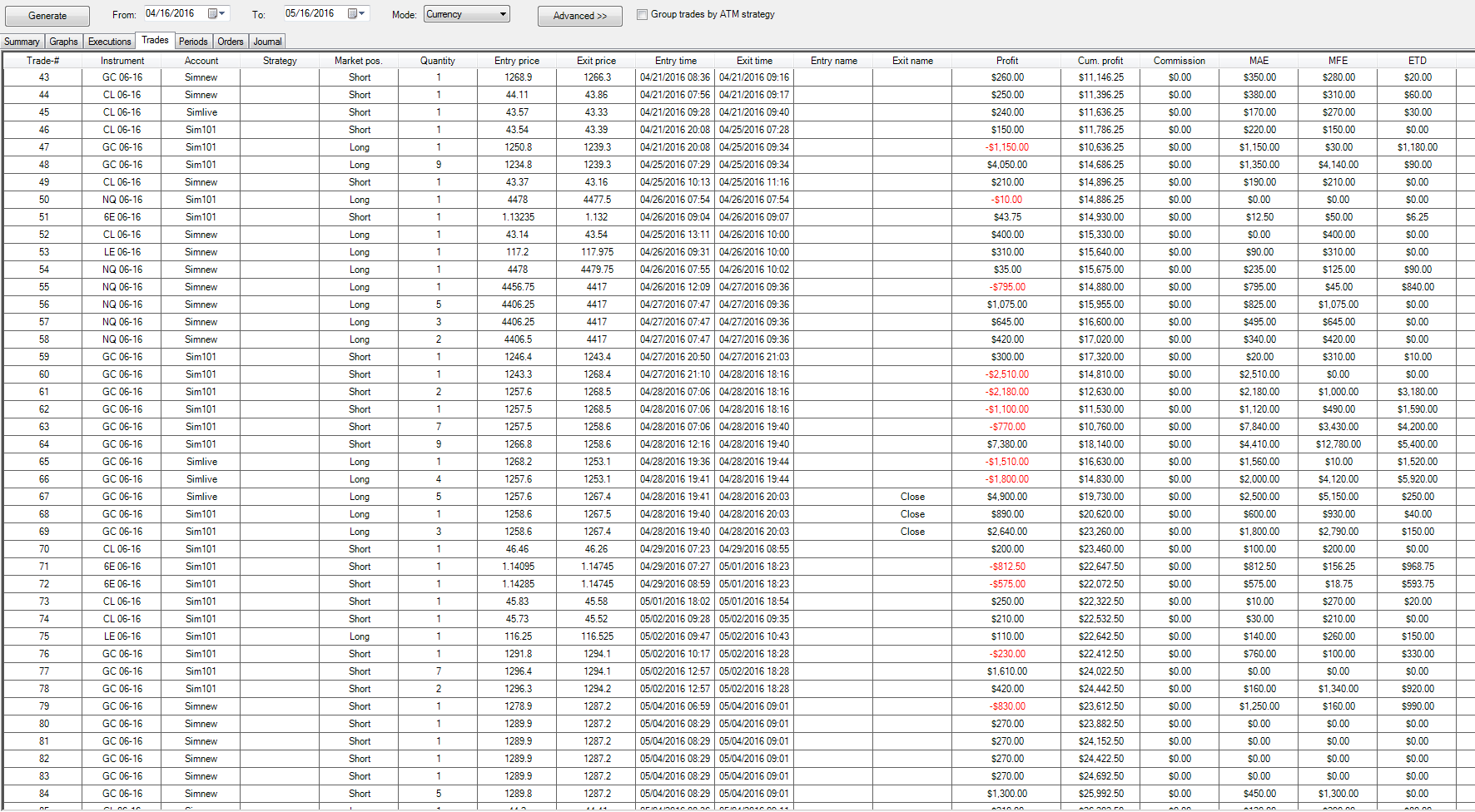This screenshot has height=812, width=1475.
Task: Sort by Entry price column header
Action: (x=517, y=61)
